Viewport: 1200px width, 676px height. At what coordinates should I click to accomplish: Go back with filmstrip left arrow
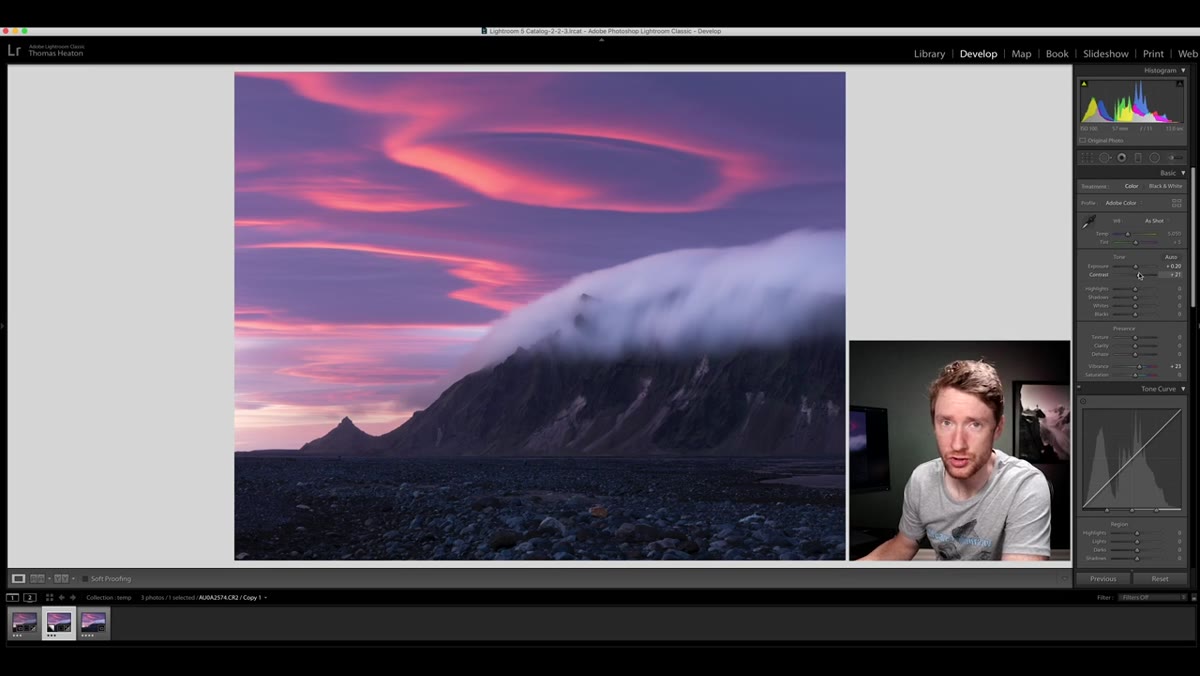point(62,597)
